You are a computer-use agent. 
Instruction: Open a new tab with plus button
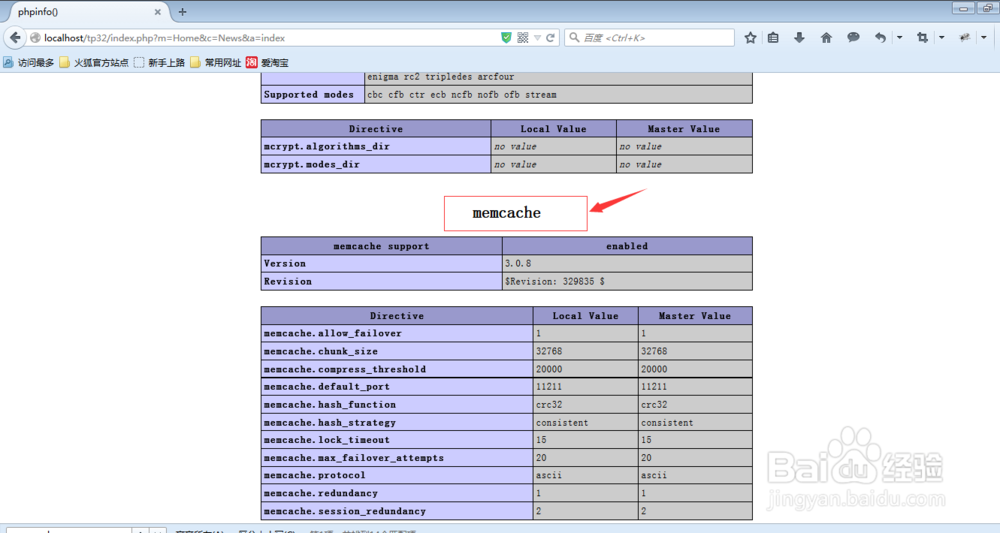click(182, 11)
